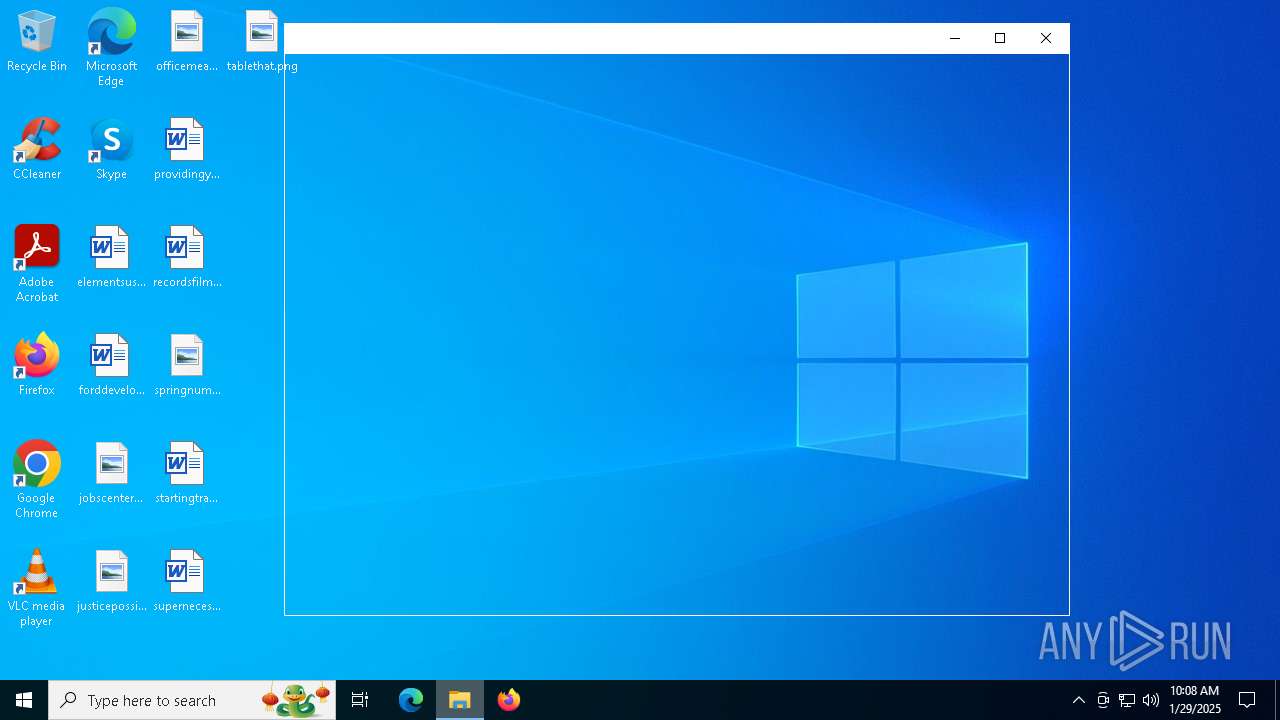Select the startingtra... Word document
This screenshot has width=1280, height=720.
pos(186,474)
